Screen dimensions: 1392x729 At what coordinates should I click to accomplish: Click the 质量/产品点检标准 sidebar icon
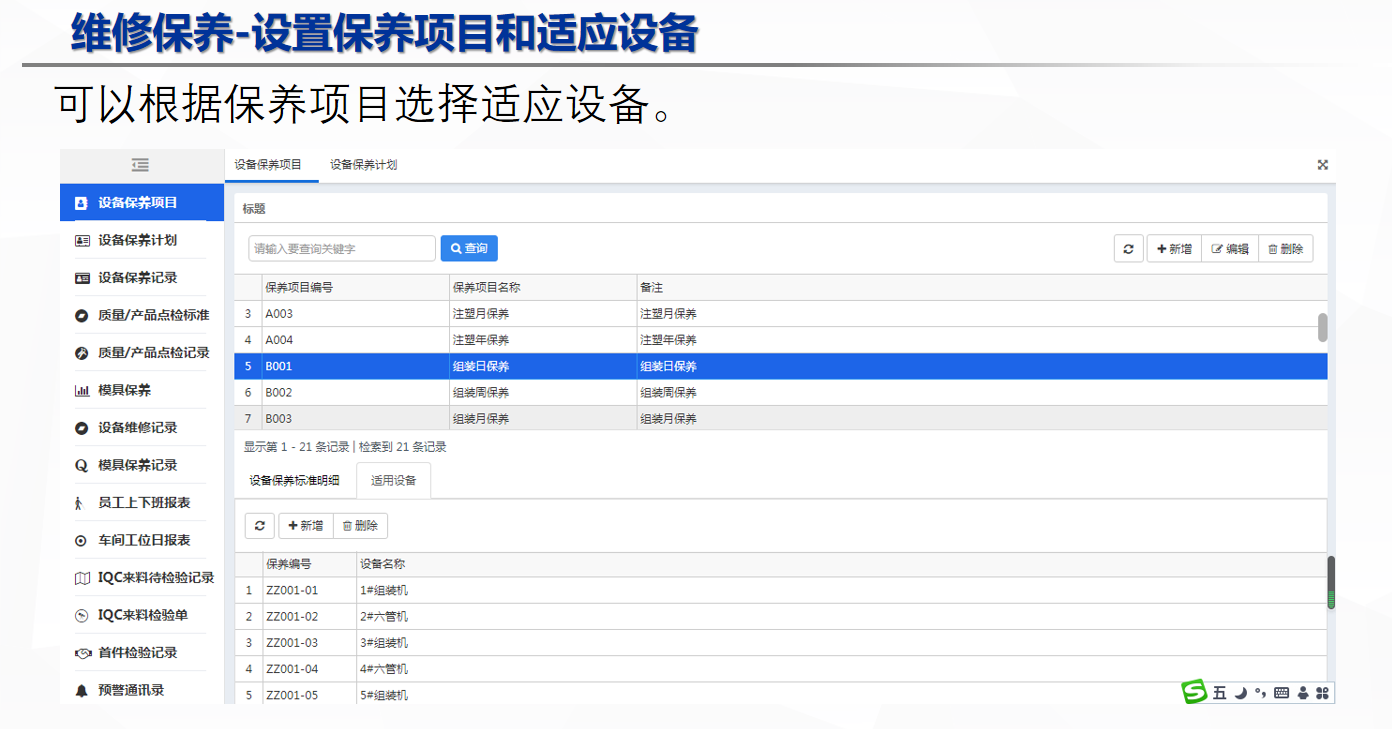pyautogui.click(x=82, y=315)
